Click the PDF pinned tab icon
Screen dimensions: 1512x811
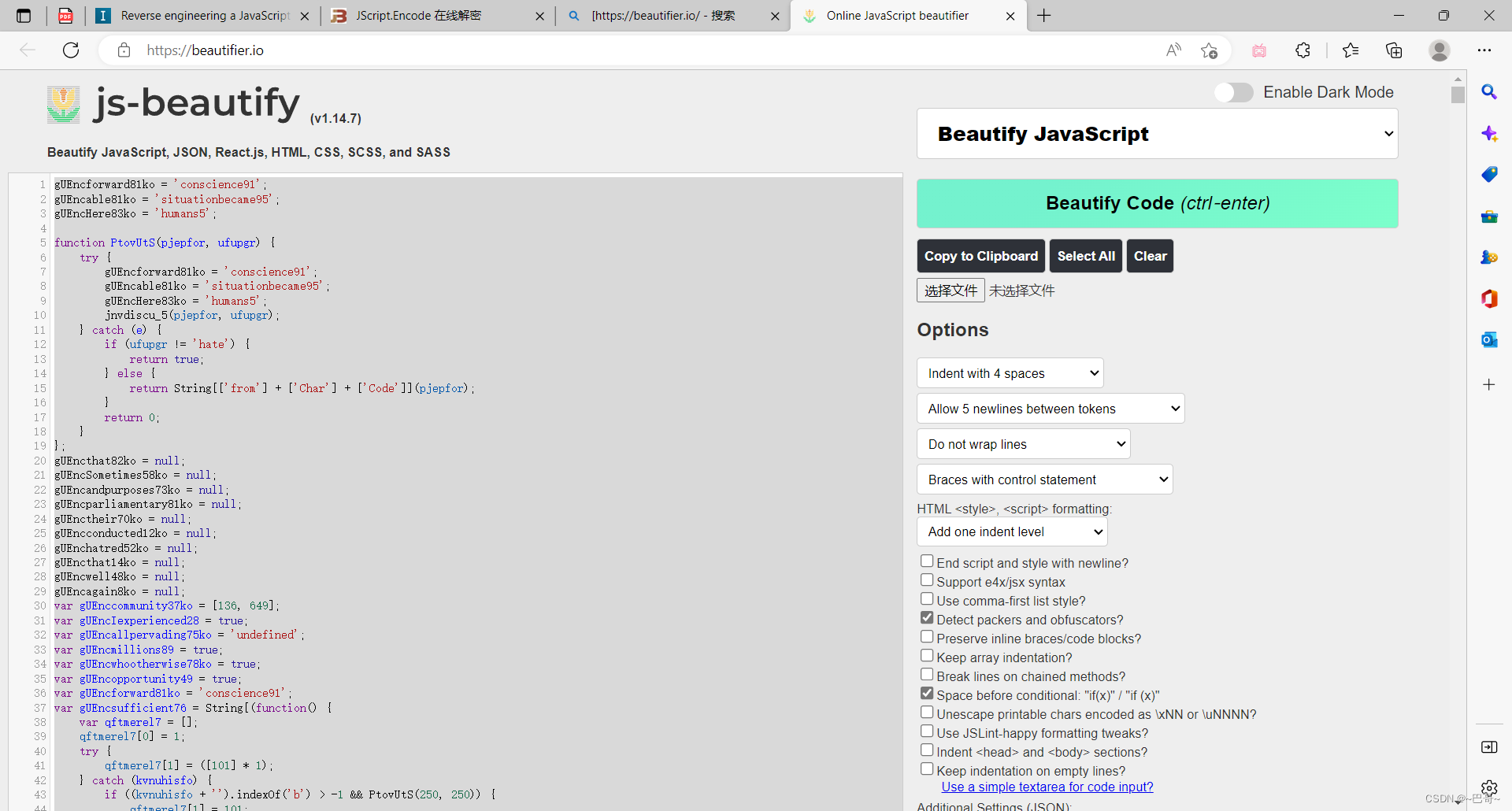pos(65,16)
